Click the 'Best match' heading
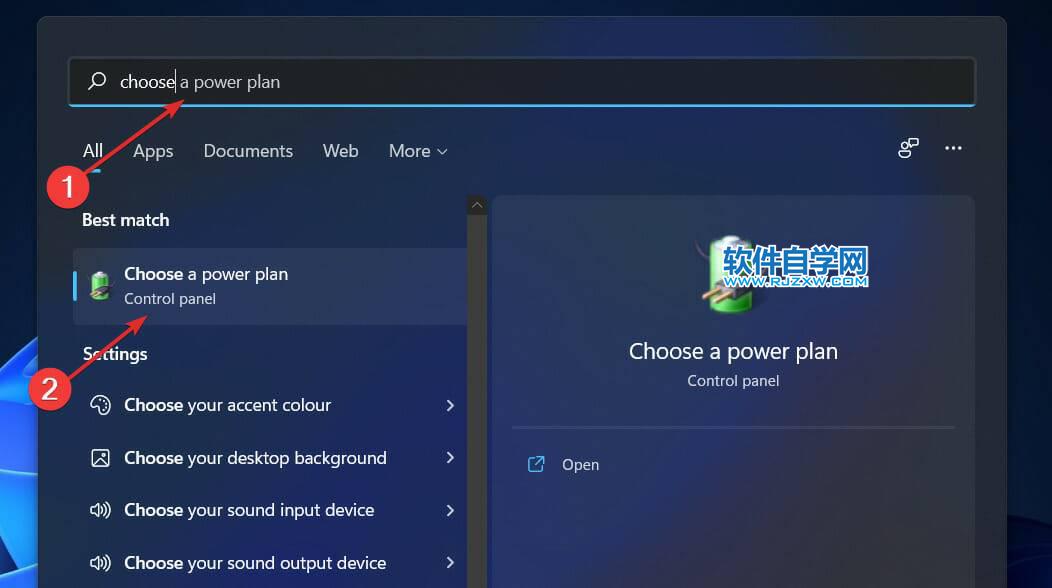 point(125,220)
